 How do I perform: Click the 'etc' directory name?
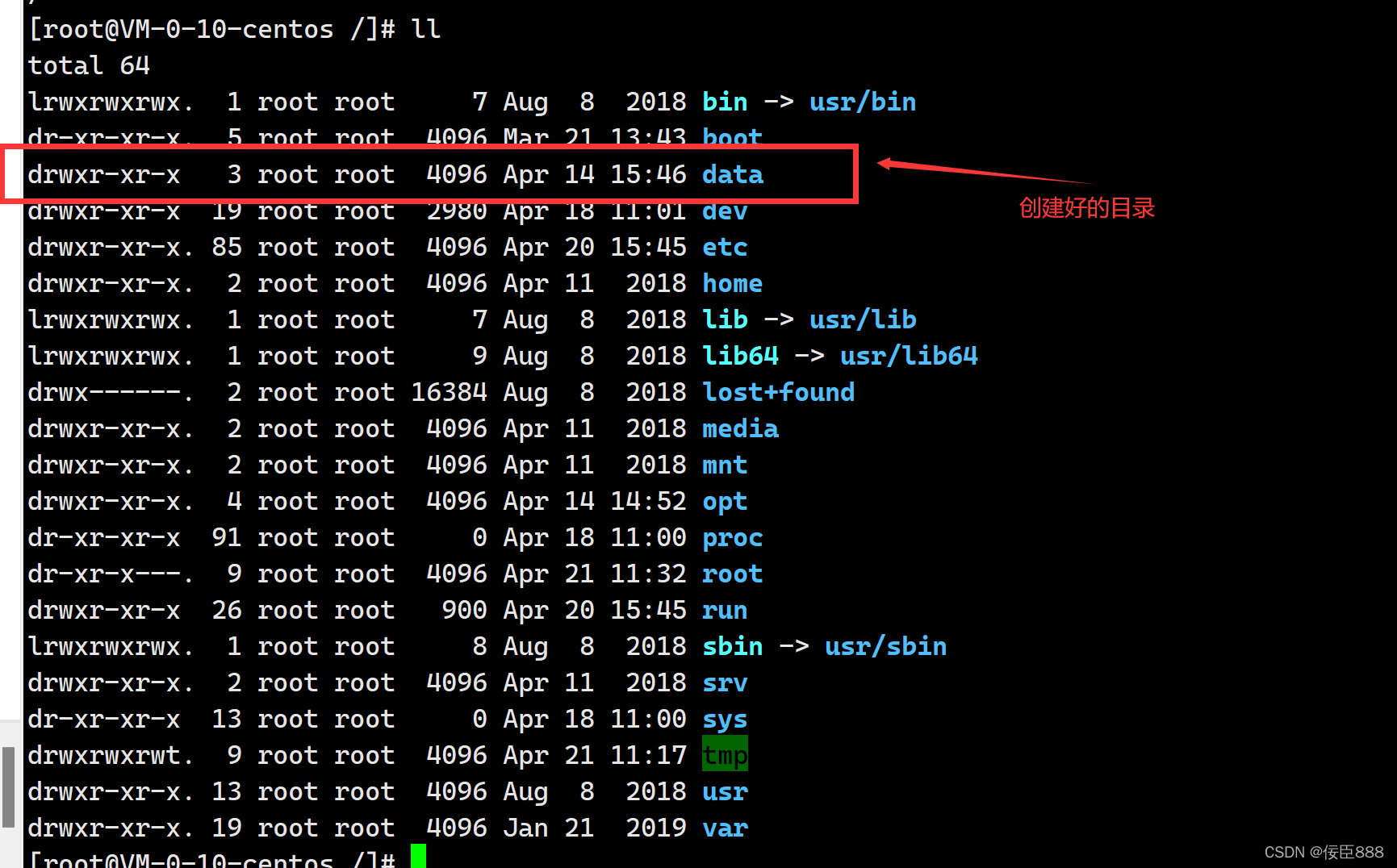click(725, 247)
